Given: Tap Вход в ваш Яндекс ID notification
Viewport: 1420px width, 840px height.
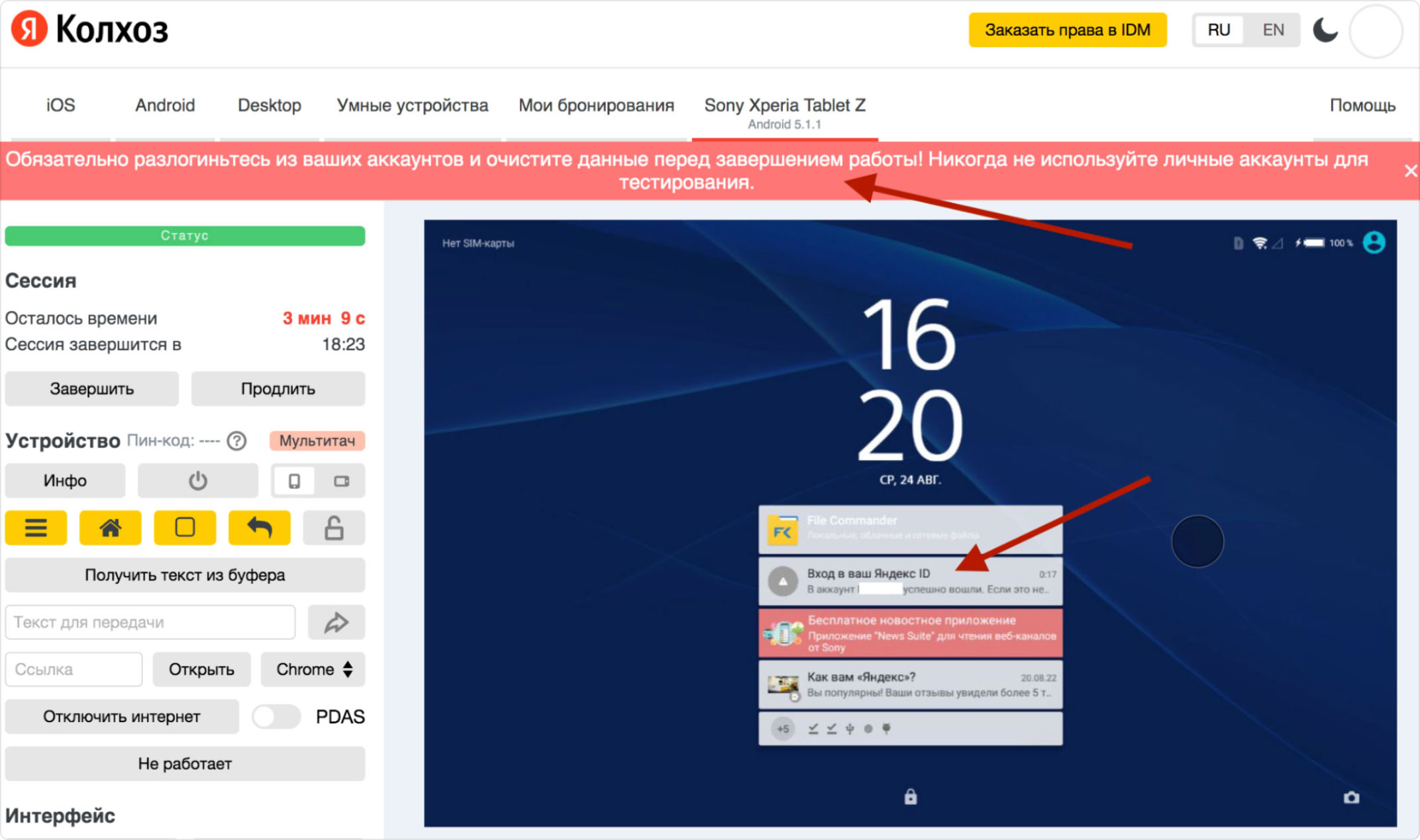Looking at the screenshot, I should click(x=910, y=581).
